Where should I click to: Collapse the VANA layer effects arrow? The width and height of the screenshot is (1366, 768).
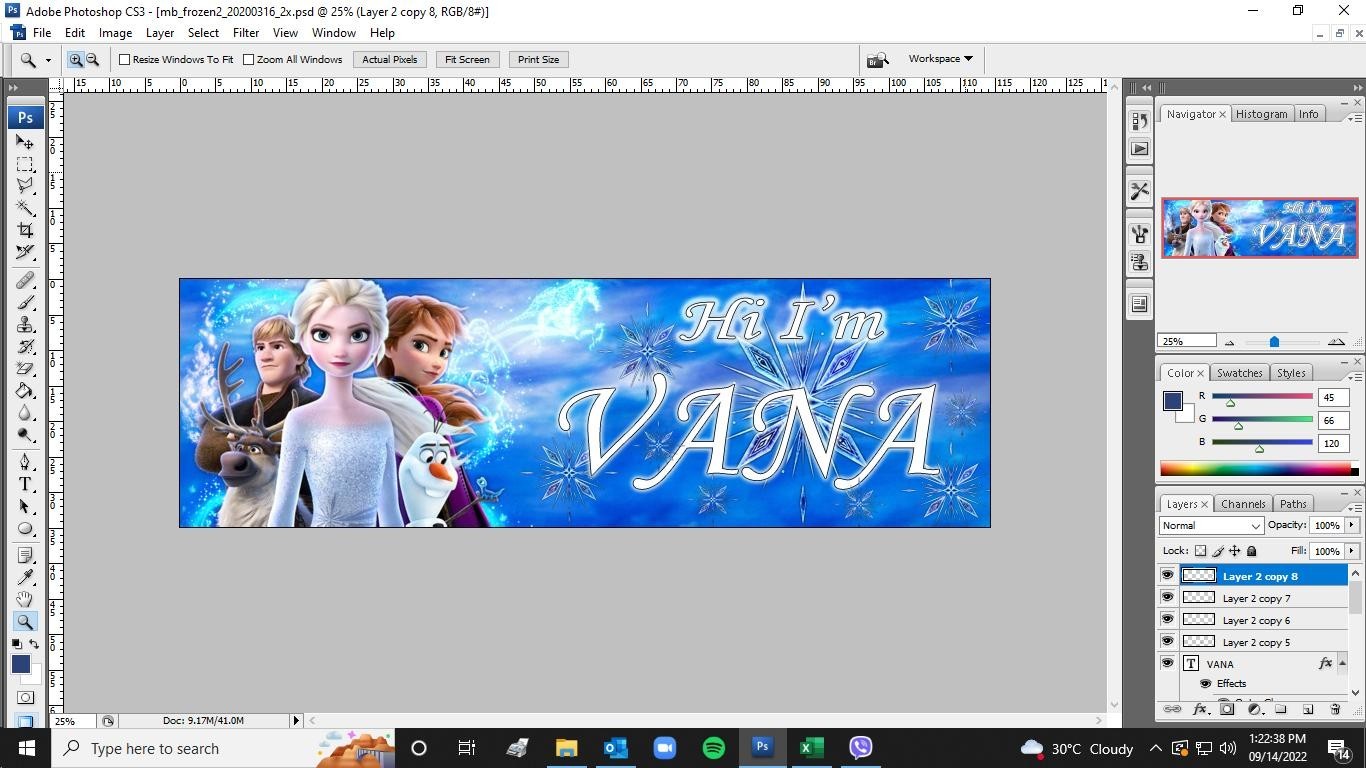1342,663
